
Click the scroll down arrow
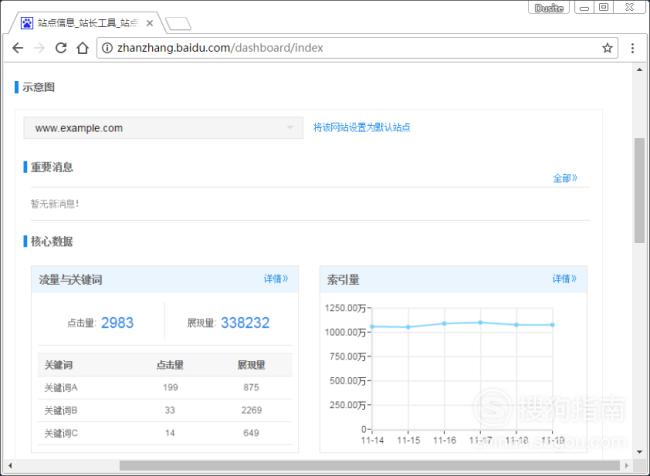tap(639, 452)
